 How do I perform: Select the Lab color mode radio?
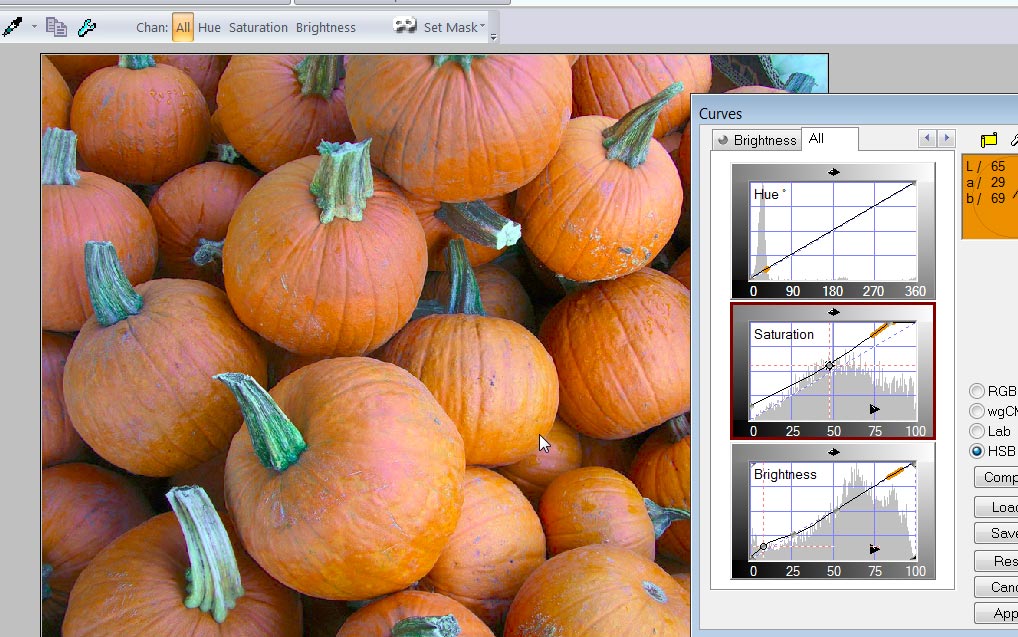pos(976,431)
